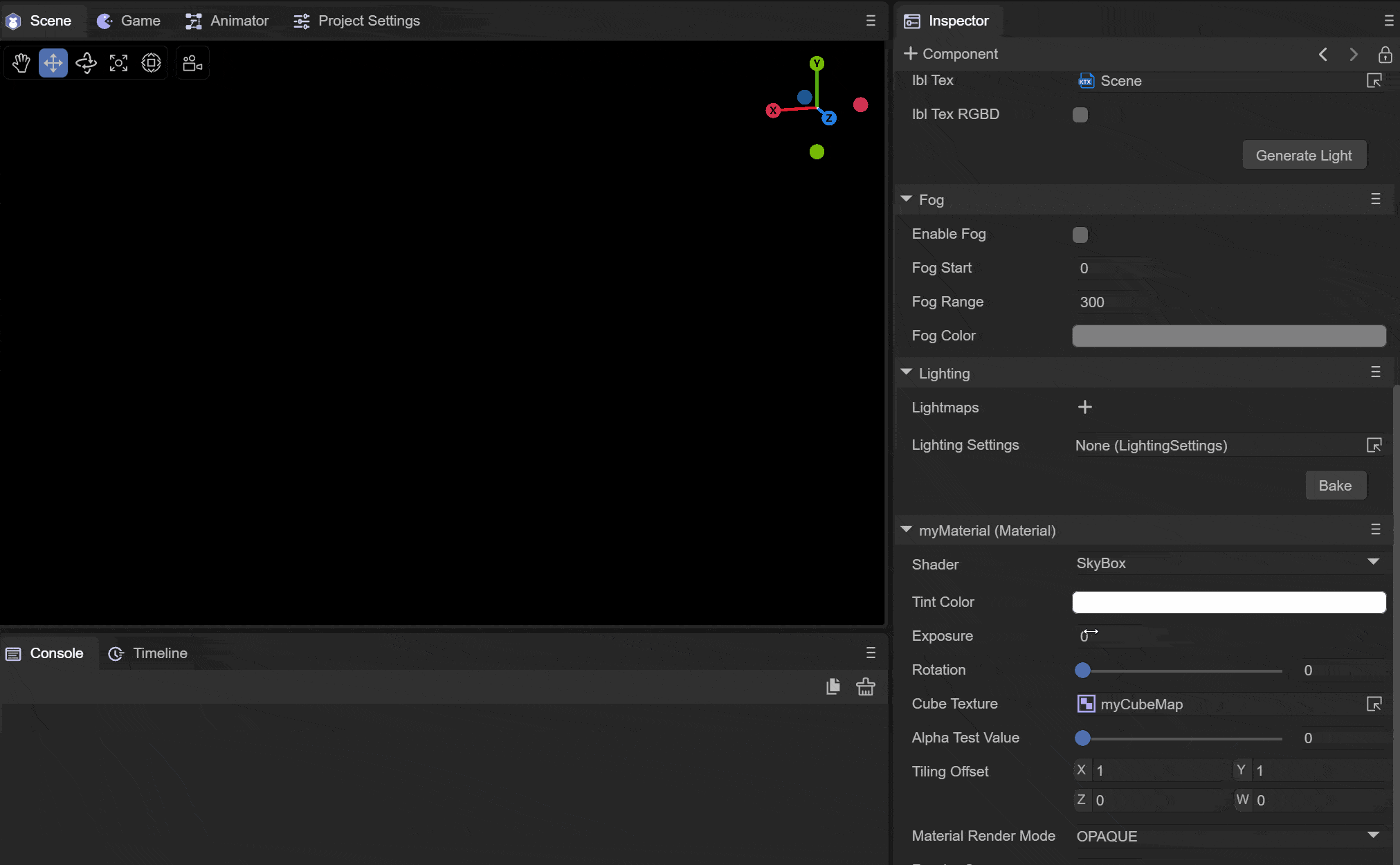Click the camera settings icon in scene toolbar
This screenshot has width=1400, height=865.
(192, 64)
